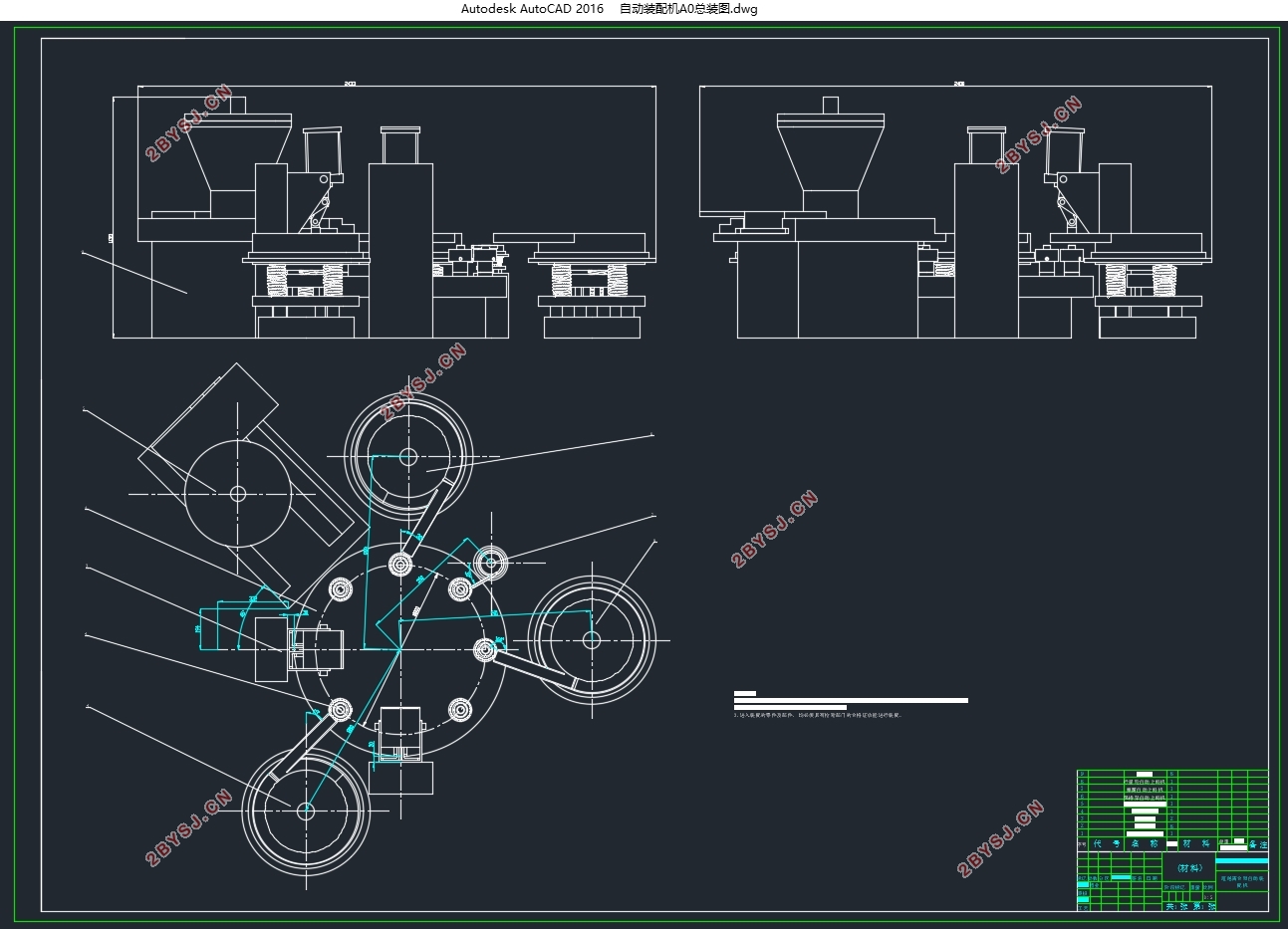Select the wide cyan bar in the title block
The width and height of the screenshot is (1288, 929).
(1242, 860)
